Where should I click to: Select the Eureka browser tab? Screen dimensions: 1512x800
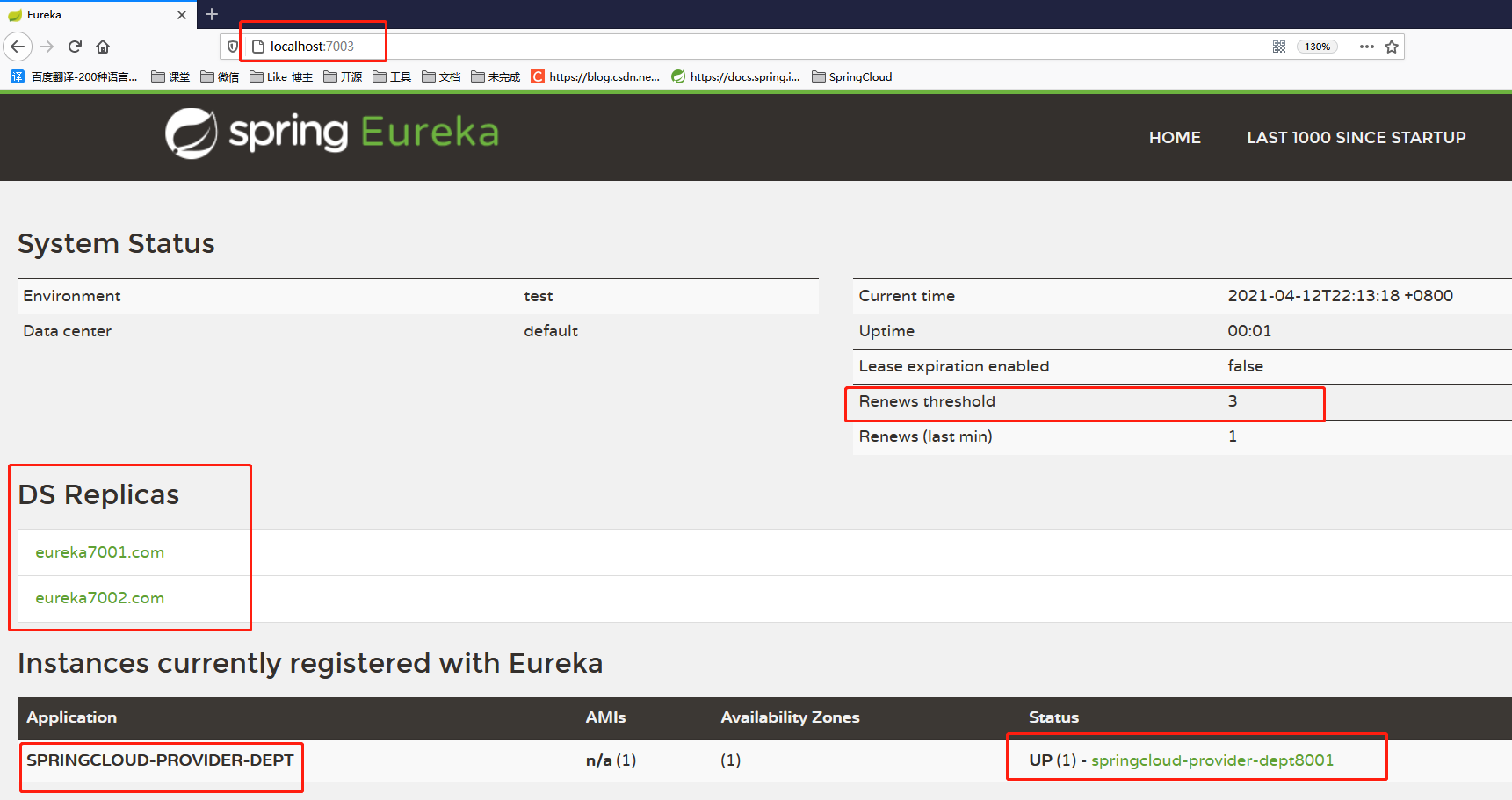point(98,15)
